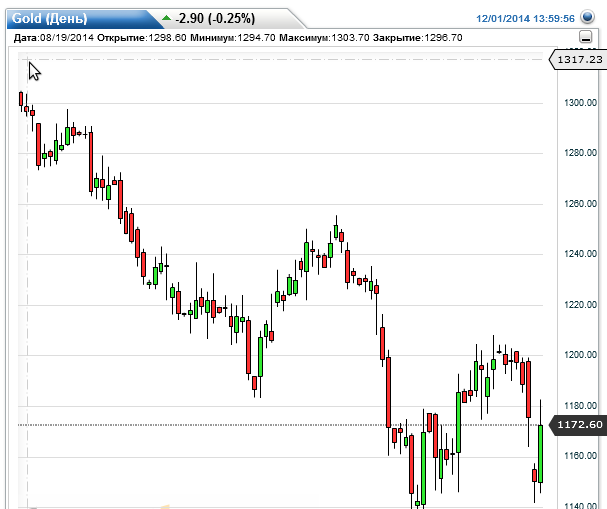Click the 1172.60 current price label
Screen dimensions: 607x509
[x=579, y=425]
